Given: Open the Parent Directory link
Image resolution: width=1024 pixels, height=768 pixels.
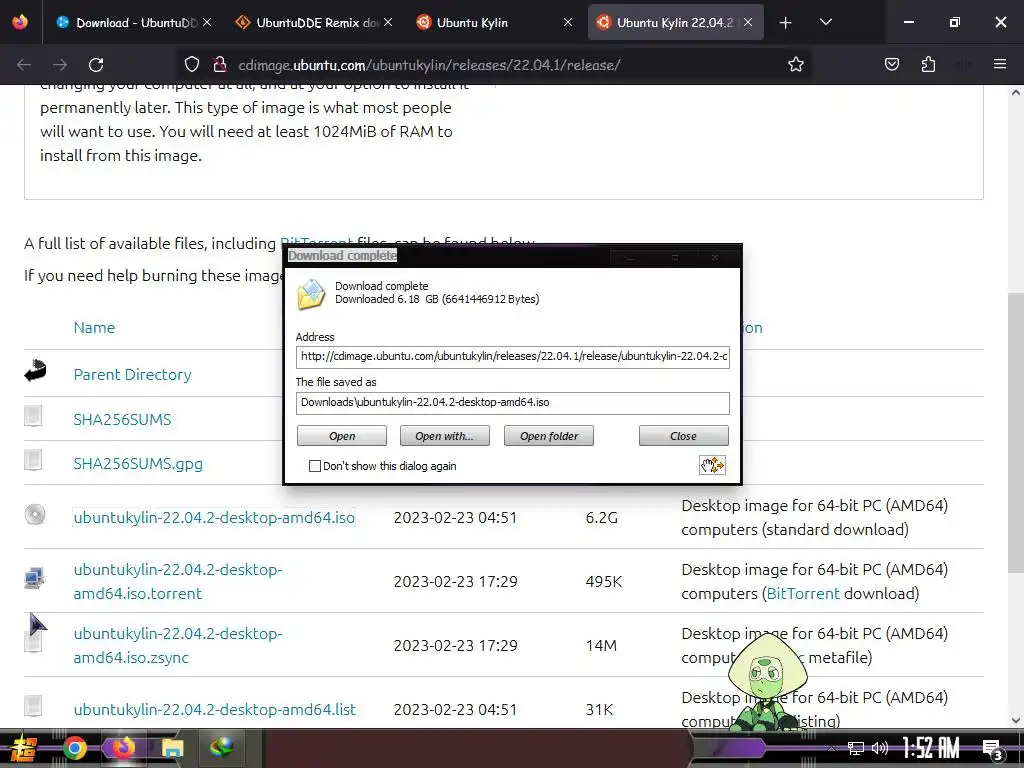Looking at the screenshot, I should [133, 374].
